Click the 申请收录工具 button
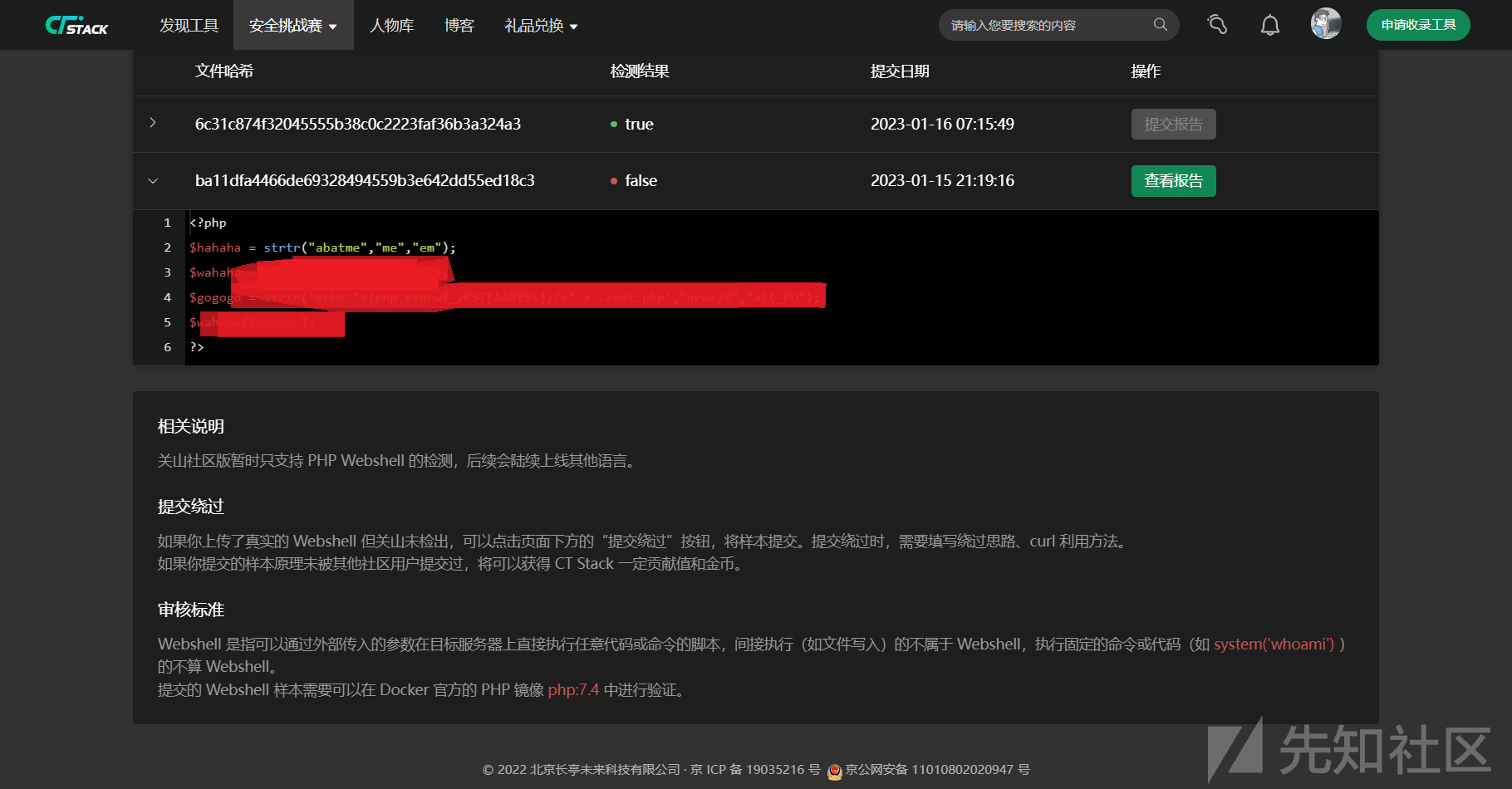This screenshot has width=1512, height=789. click(1418, 25)
